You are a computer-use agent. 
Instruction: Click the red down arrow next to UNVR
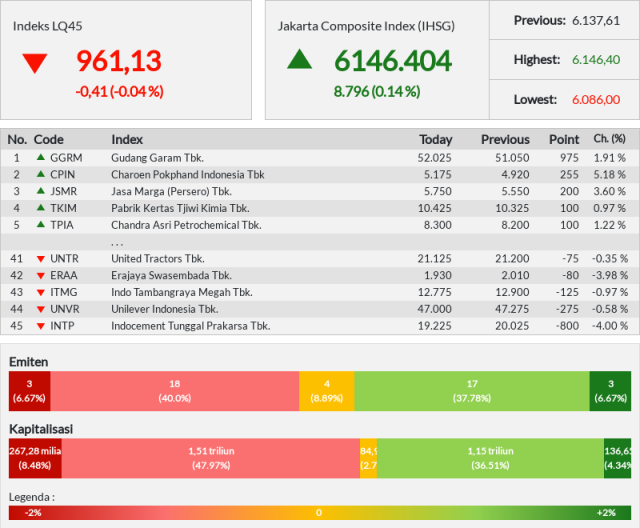point(41,309)
